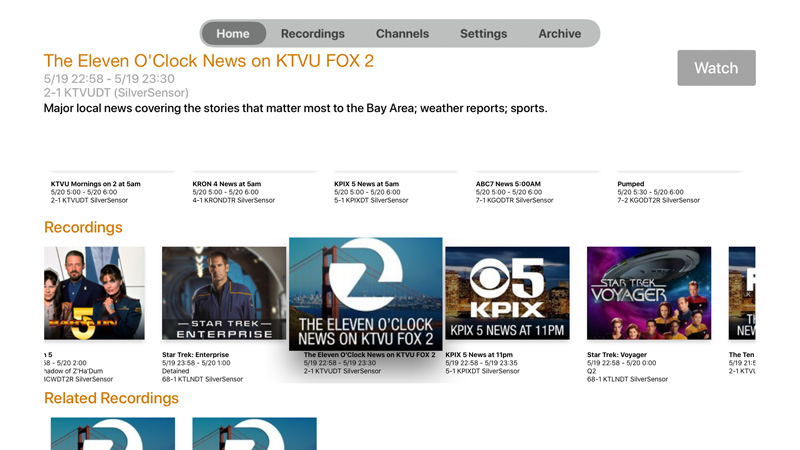The width and height of the screenshot is (800, 450).
Task: Click the Related Recordings section heading
Action: point(111,398)
